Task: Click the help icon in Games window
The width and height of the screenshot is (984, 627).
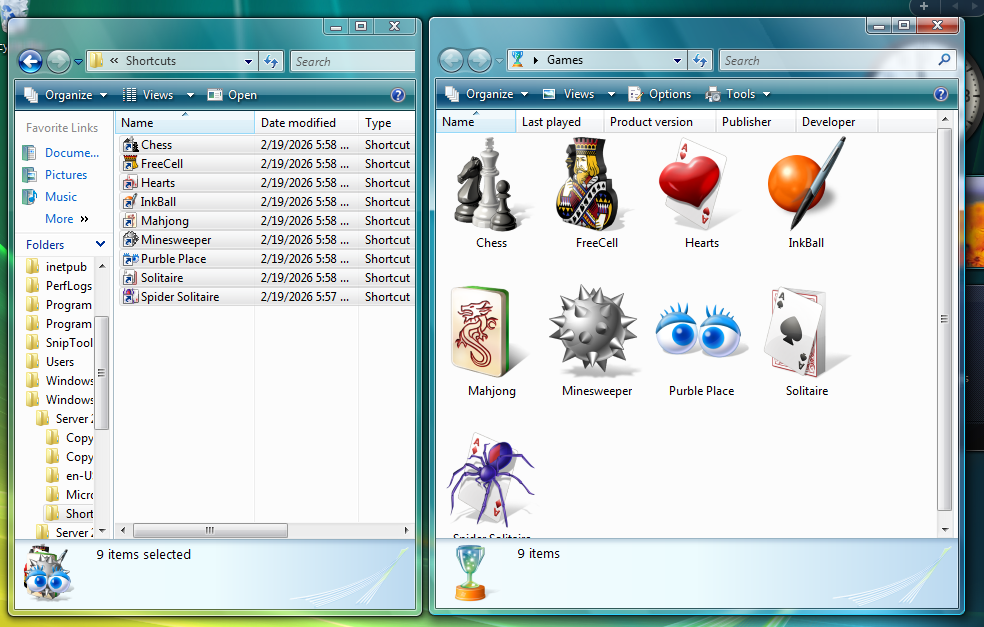Action: pos(940,94)
